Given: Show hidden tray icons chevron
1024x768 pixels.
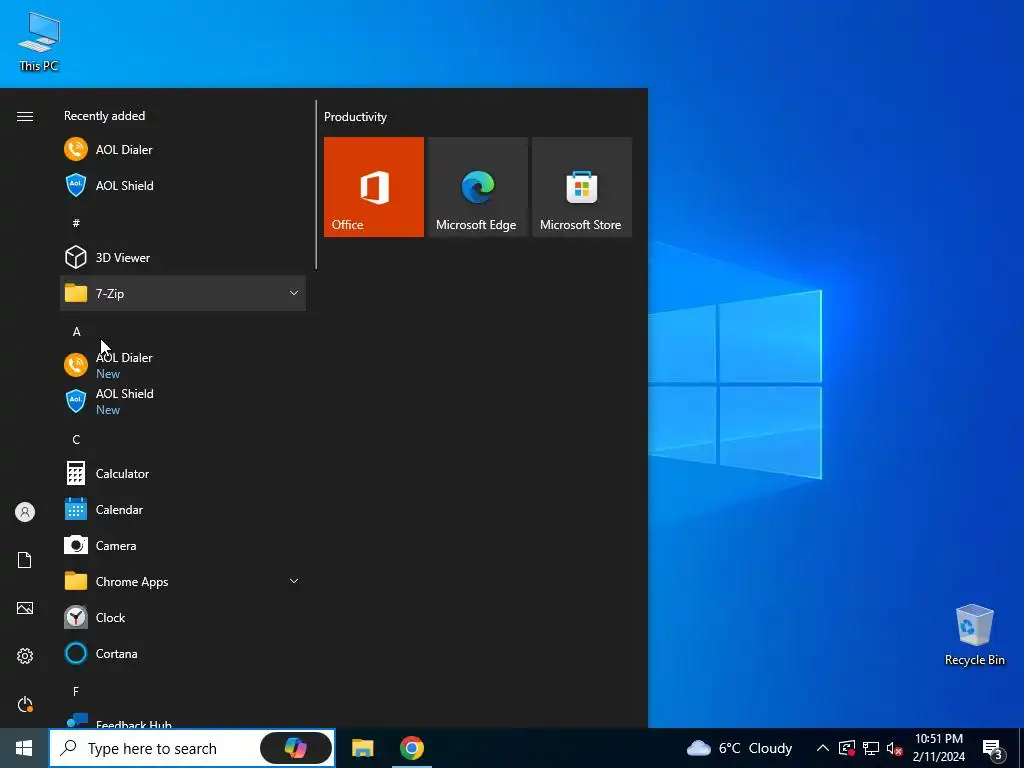Looking at the screenshot, I should pos(823,748).
